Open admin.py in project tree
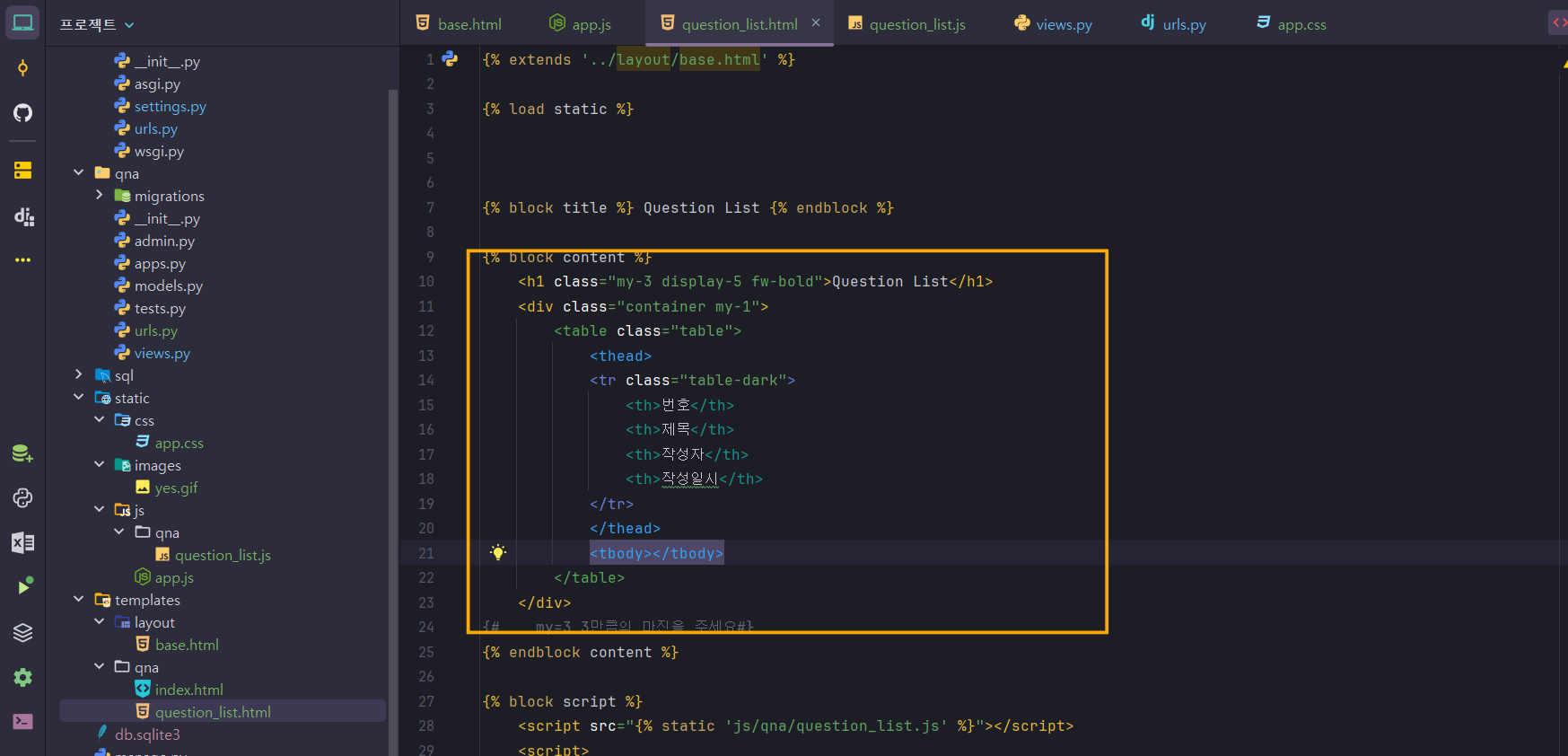 click(x=164, y=241)
